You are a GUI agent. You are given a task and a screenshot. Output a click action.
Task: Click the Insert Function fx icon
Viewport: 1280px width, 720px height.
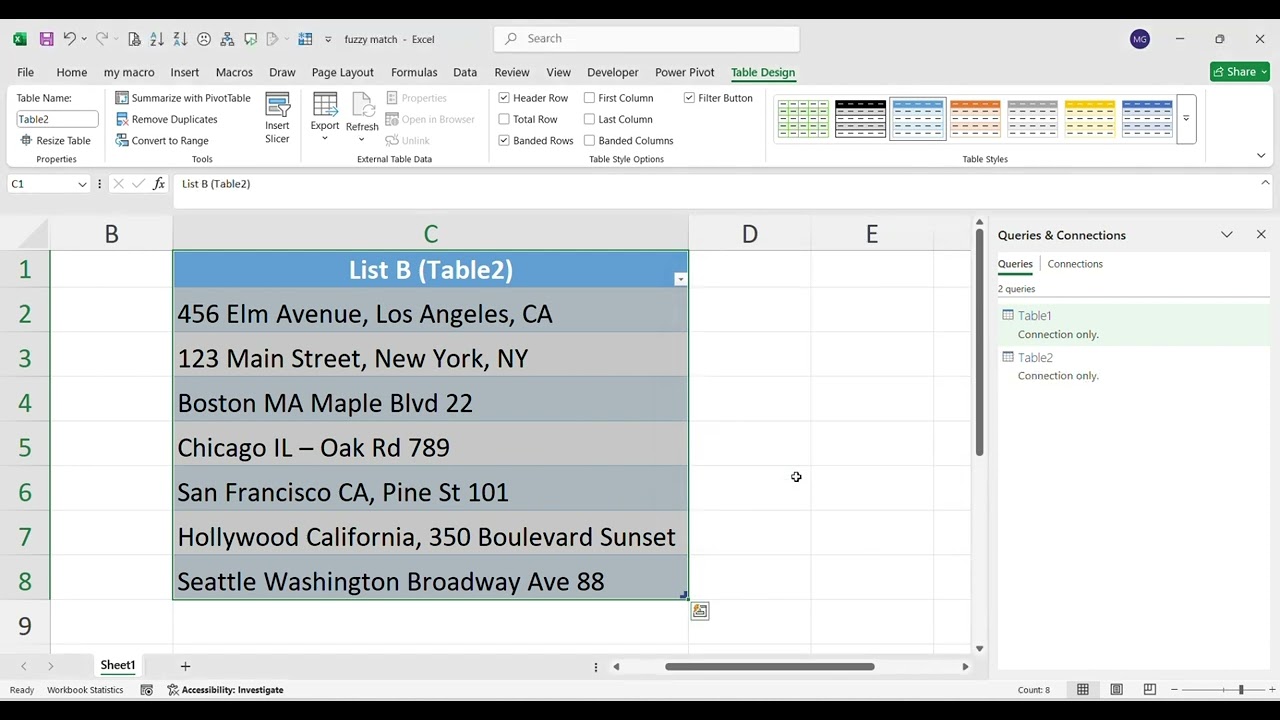point(159,184)
